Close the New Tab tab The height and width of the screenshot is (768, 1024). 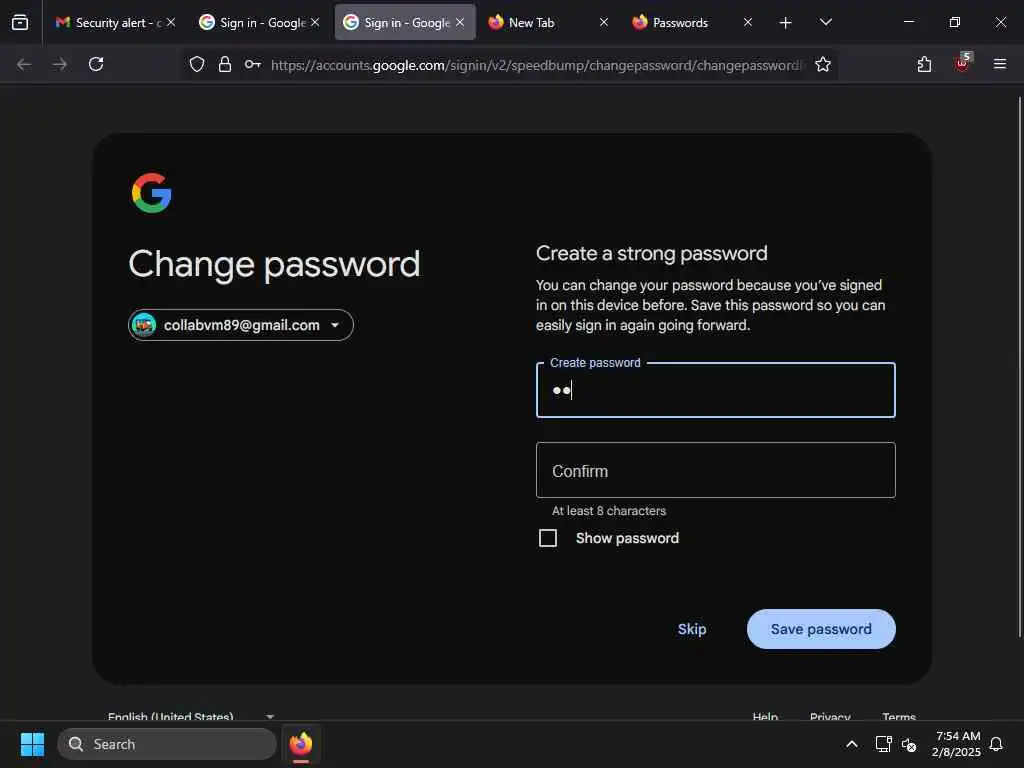pos(604,22)
